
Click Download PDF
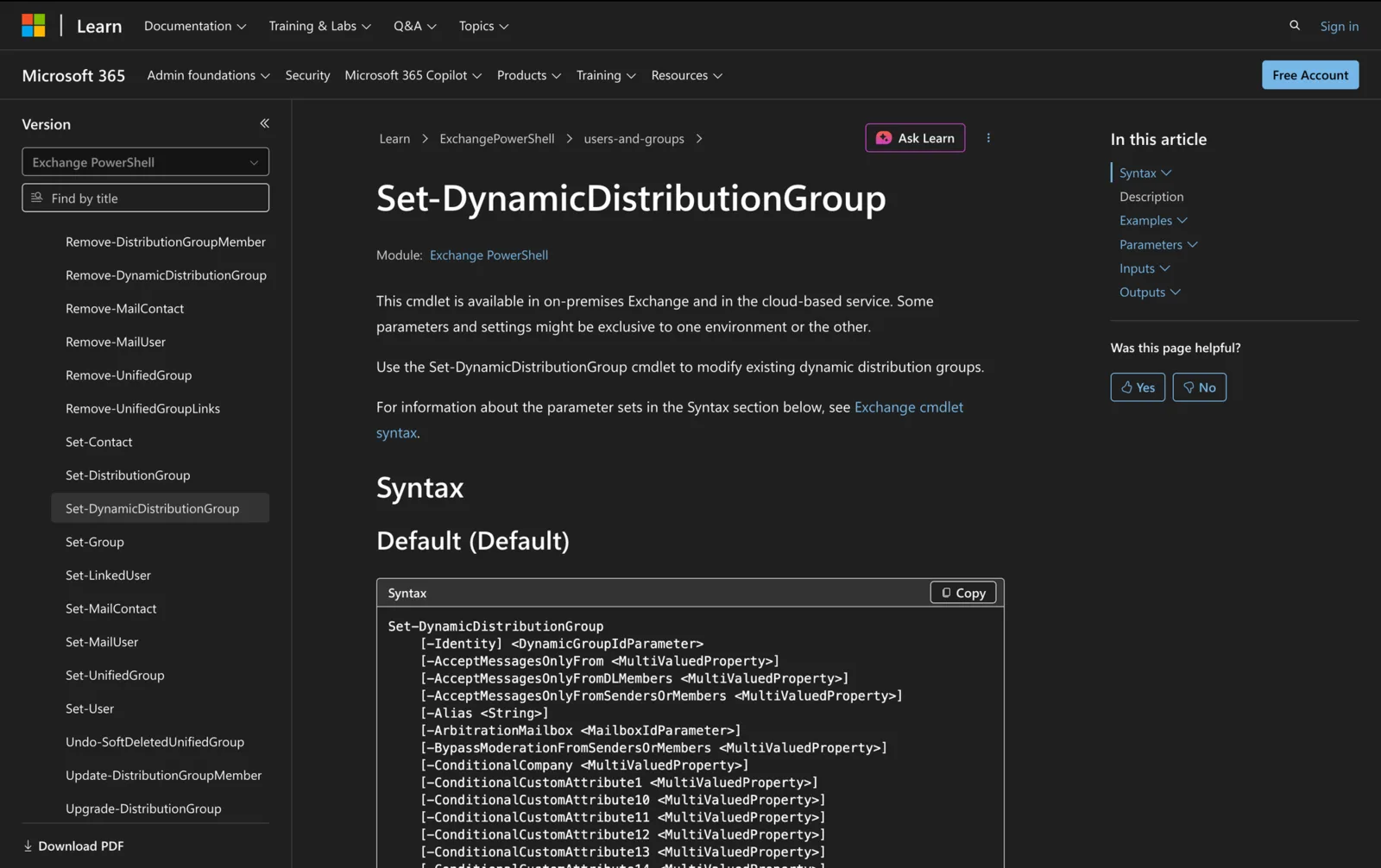click(73, 846)
